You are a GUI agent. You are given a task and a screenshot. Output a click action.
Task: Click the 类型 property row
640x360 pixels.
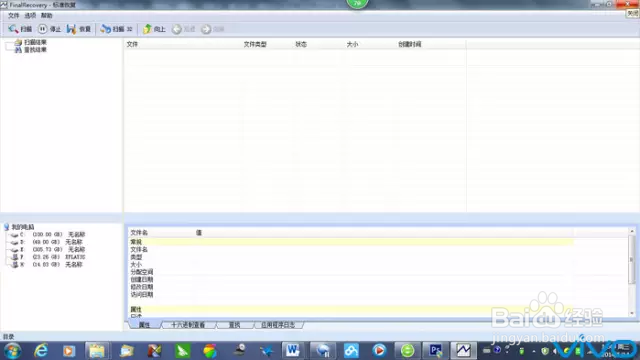[x=136, y=257]
